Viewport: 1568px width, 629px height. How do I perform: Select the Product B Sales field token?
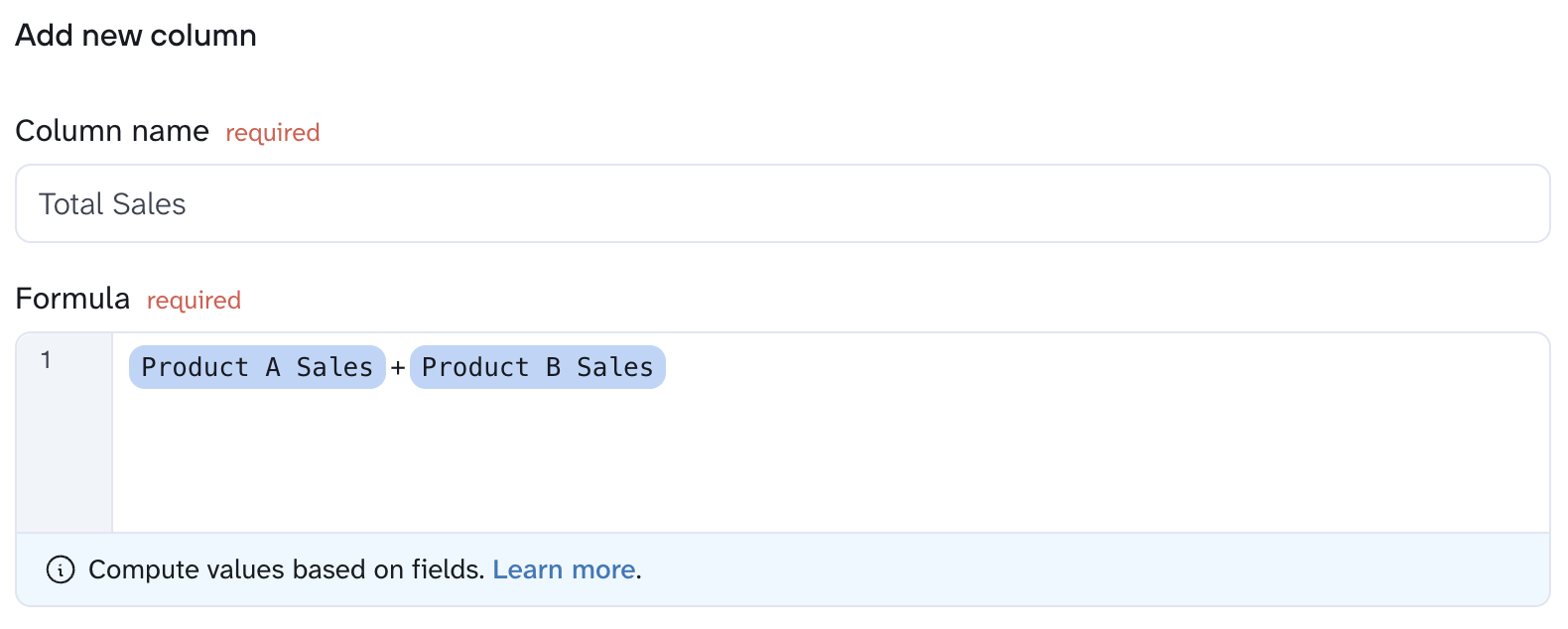(x=538, y=367)
